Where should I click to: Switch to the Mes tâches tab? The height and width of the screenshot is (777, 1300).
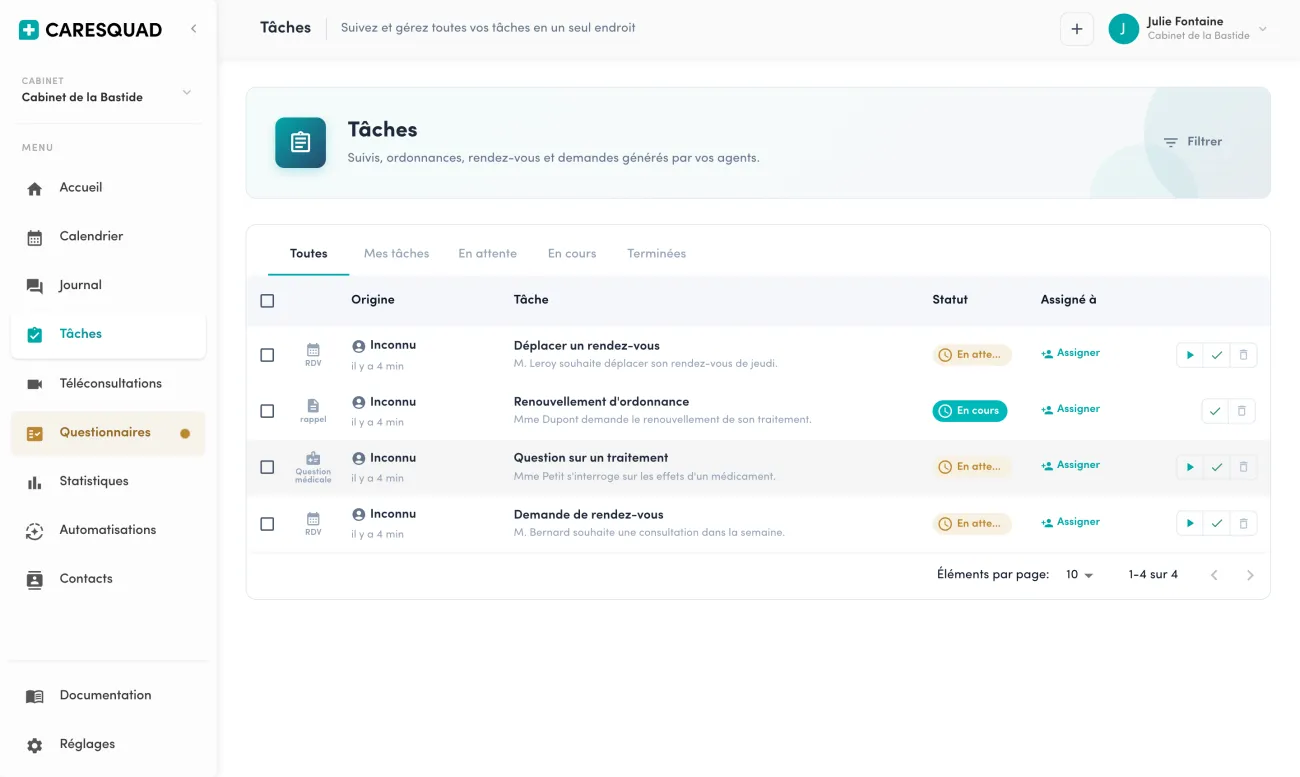click(x=396, y=254)
